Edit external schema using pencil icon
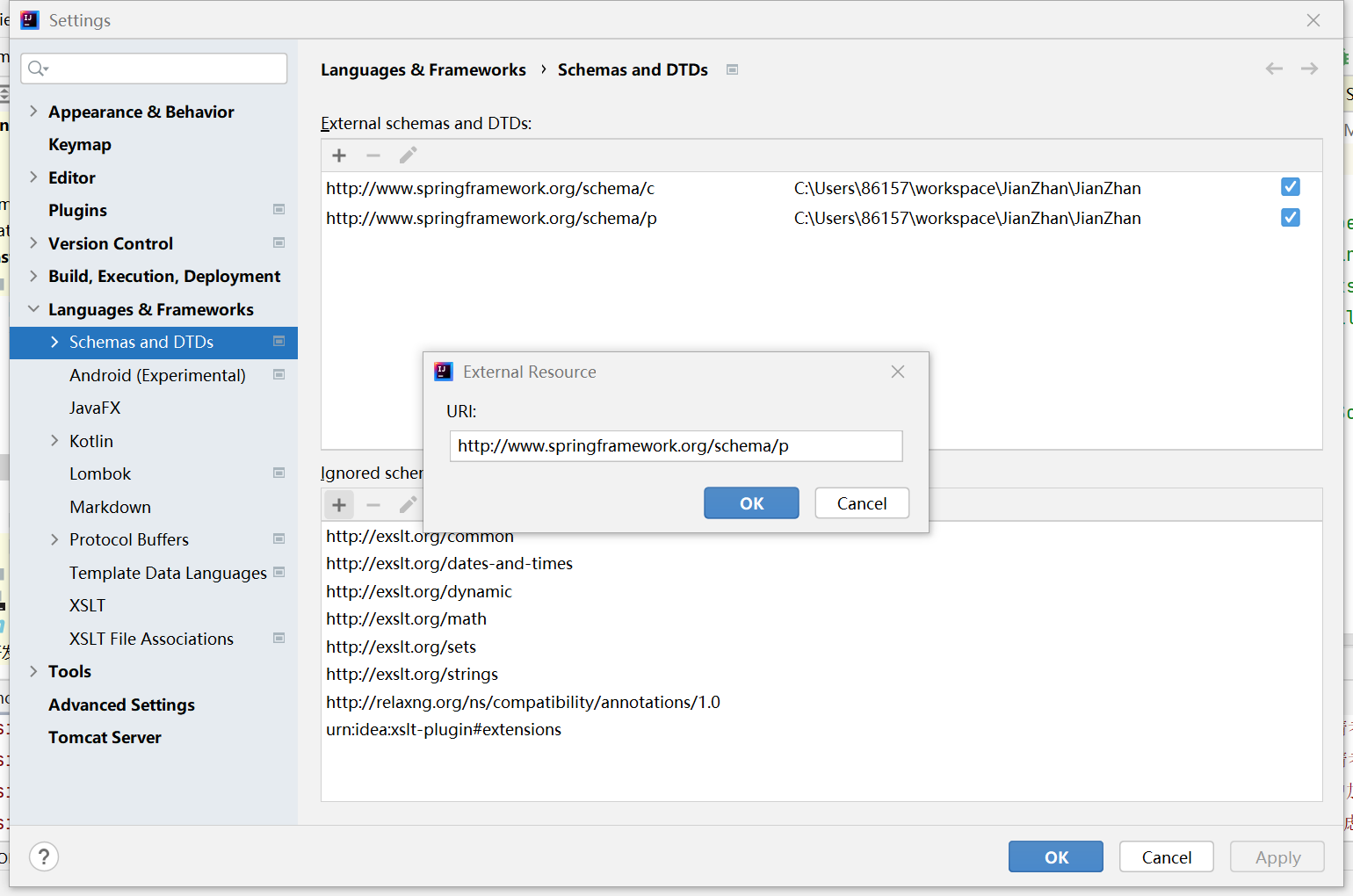 point(408,155)
